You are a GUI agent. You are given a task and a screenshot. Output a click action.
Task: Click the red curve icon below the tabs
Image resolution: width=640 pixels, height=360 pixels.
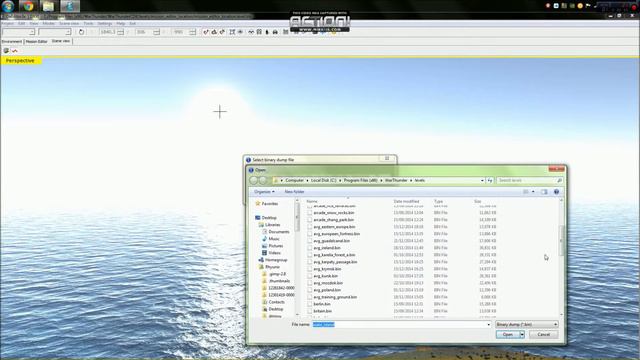[x=15, y=51]
